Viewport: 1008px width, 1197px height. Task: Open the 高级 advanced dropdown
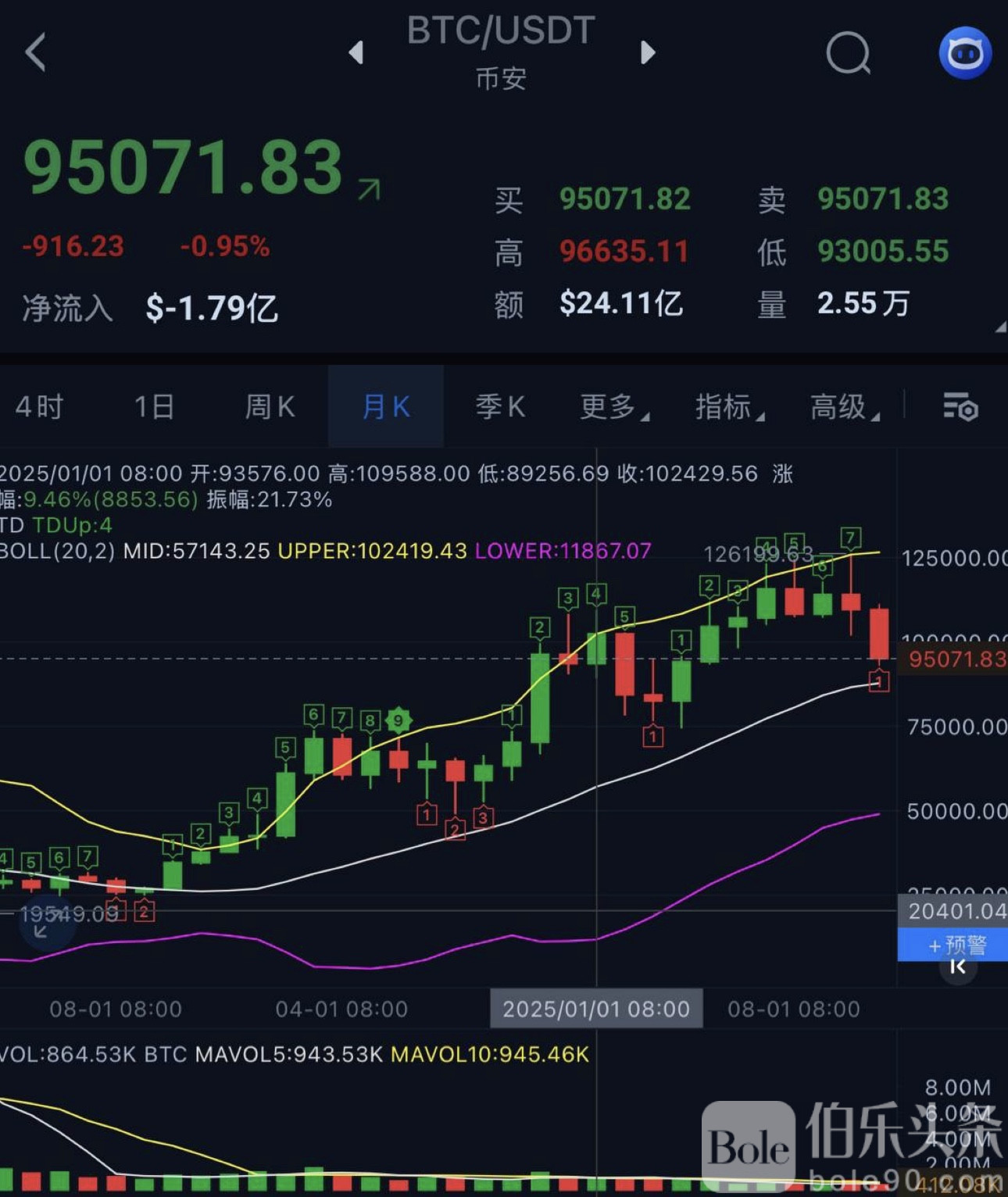844,407
